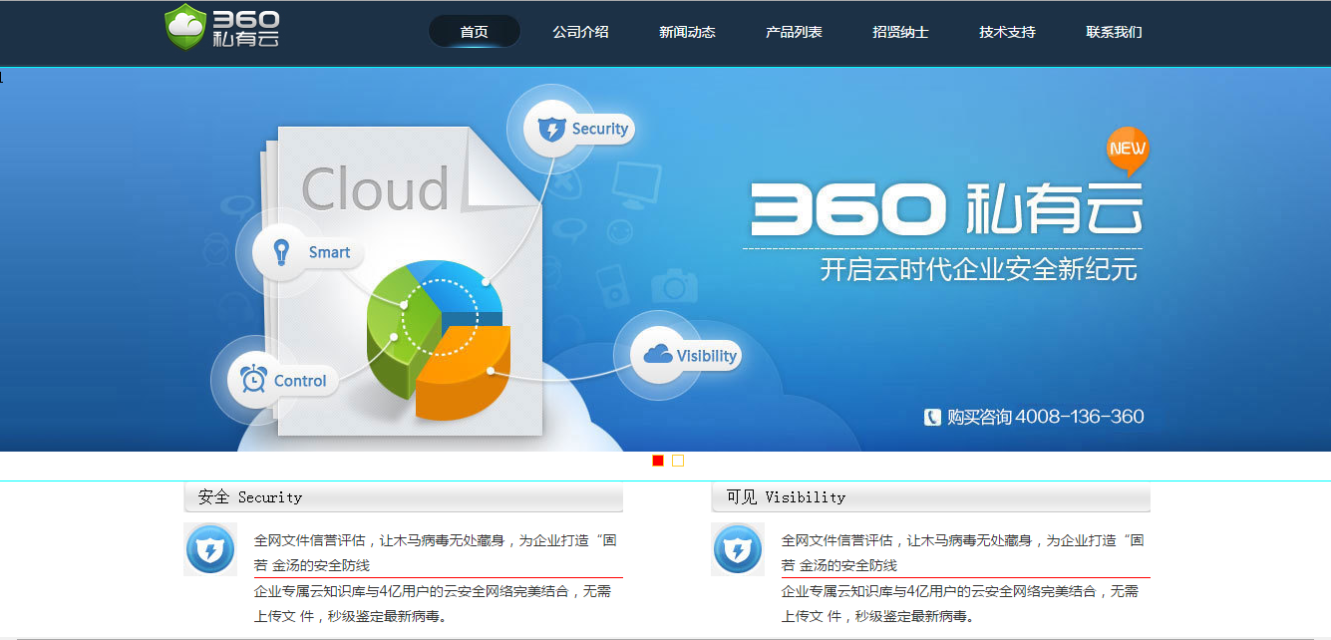Click the 联系我们 navigation link
The height and width of the screenshot is (640, 1331).
1114,32
